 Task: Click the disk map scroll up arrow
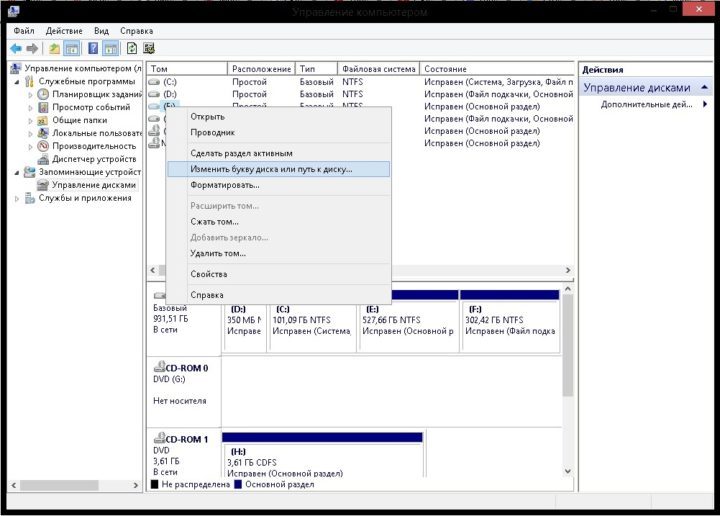pyautogui.click(x=568, y=289)
